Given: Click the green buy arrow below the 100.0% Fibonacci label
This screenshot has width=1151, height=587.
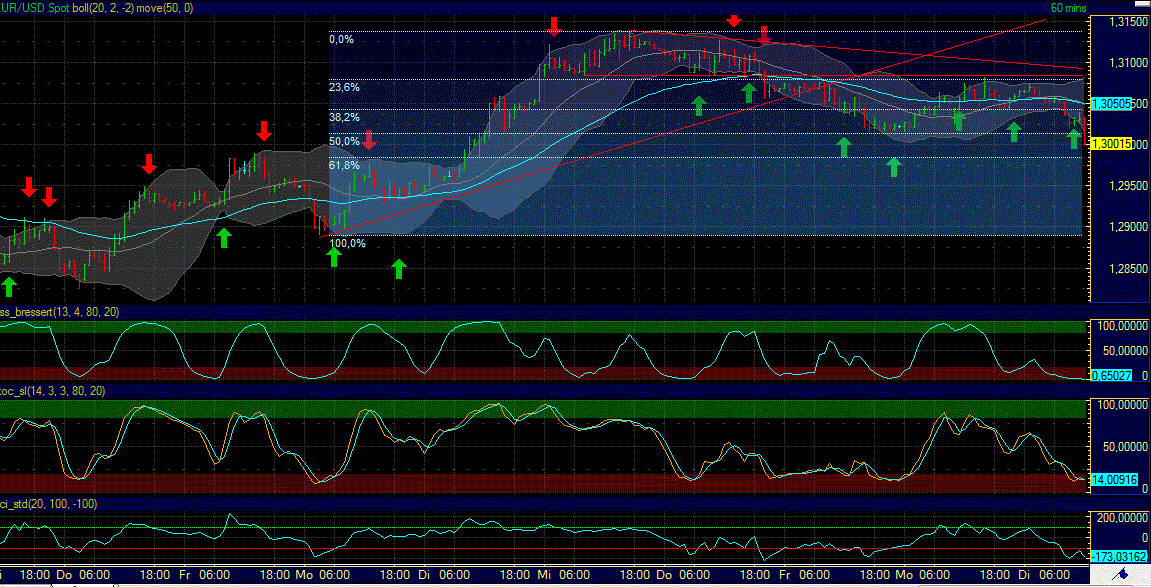Looking at the screenshot, I should pos(335,258).
